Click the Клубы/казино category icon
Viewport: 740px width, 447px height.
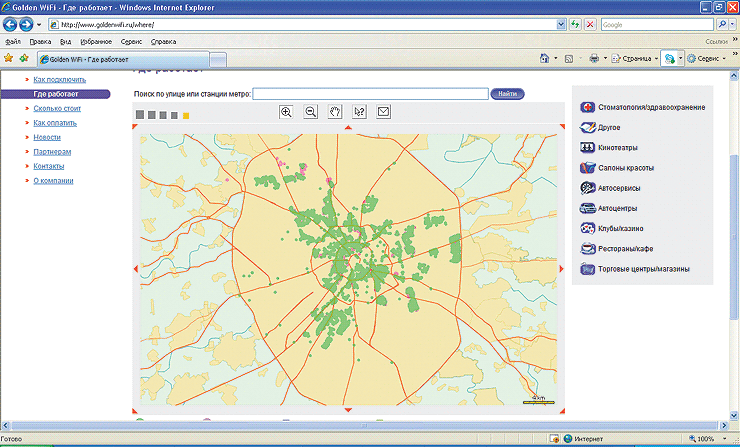pos(588,228)
